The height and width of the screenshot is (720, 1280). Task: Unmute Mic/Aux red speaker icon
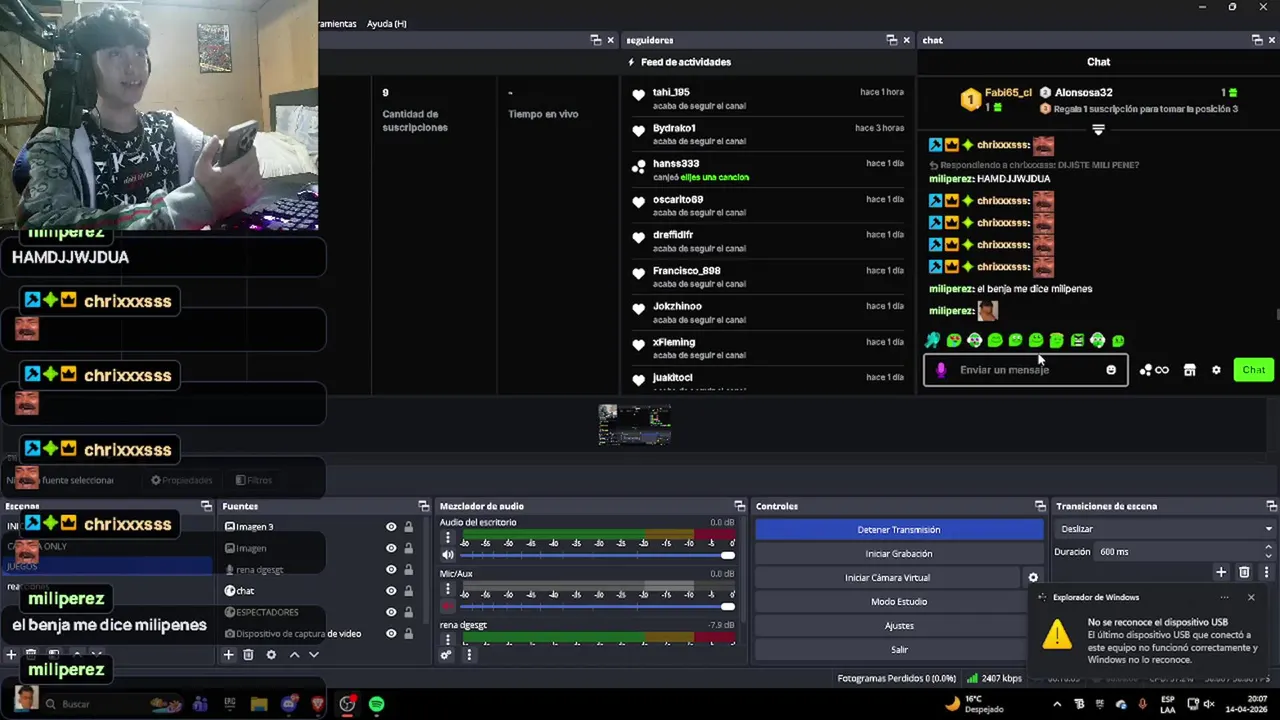point(448,606)
